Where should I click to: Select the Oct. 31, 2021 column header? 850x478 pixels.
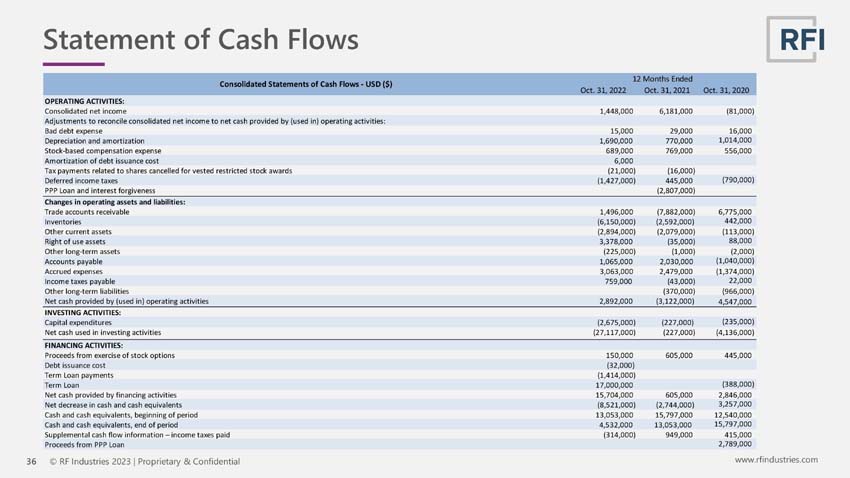tap(667, 91)
